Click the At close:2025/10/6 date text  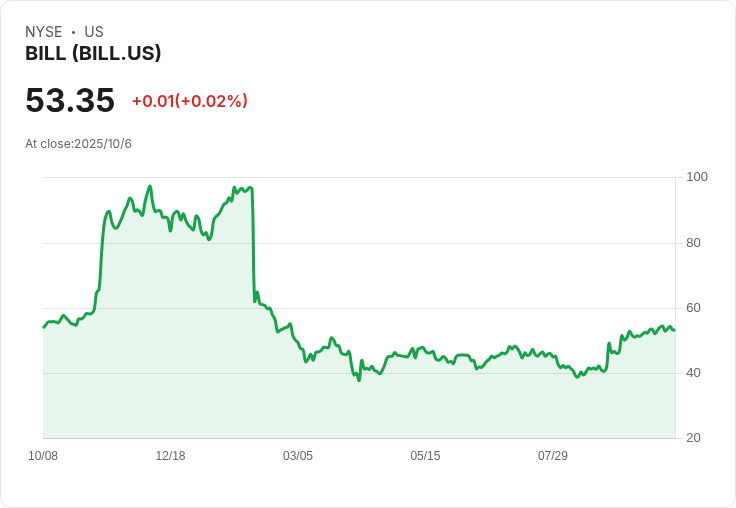point(78,144)
